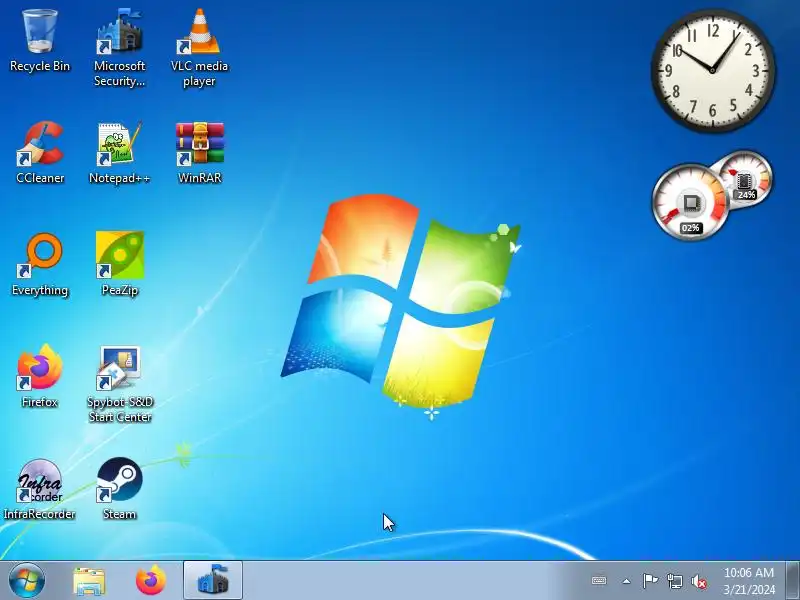Image resolution: width=800 pixels, height=600 pixels.
Task: Click the Show desktop button
Action: click(x=793, y=581)
